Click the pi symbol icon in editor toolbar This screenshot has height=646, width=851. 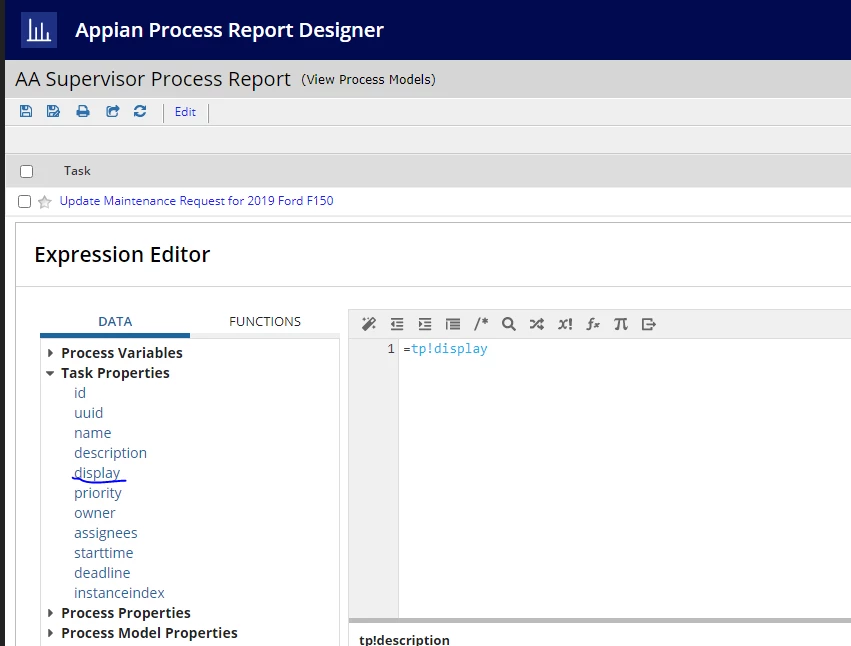(x=621, y=324)
